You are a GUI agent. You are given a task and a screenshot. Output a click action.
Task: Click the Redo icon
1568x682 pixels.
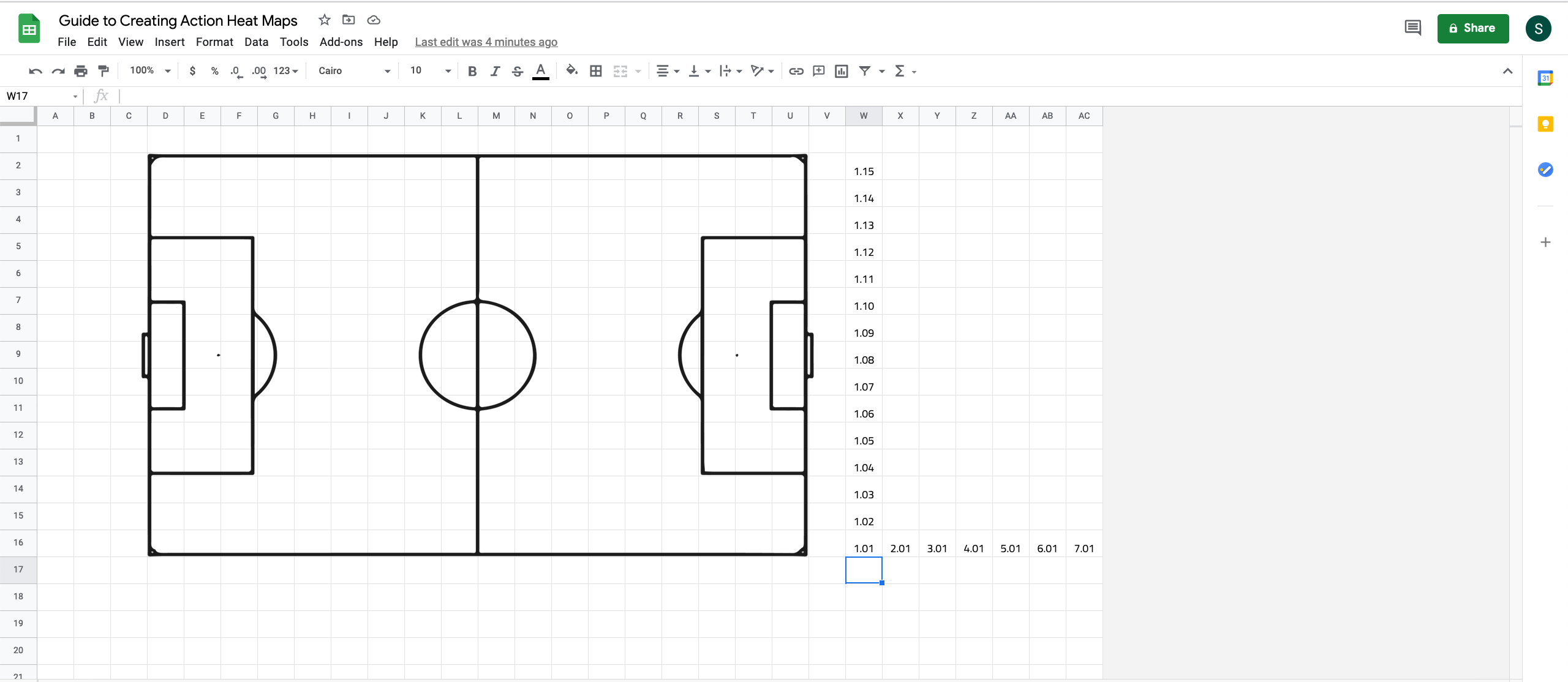click(58, 71)
